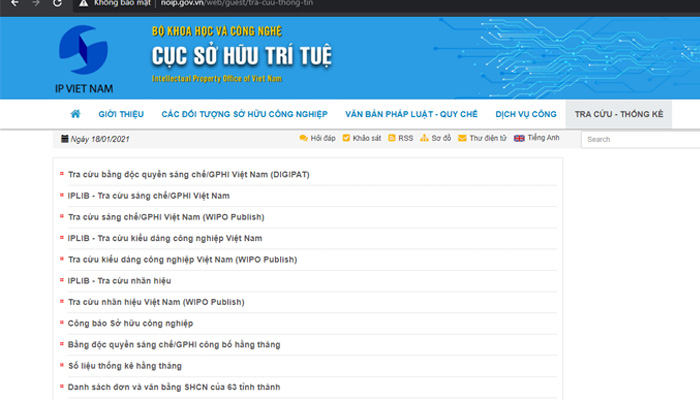Open the Thư điện tử link
Image resolution: width=700 pixels, height=400 pixels.
488,138
